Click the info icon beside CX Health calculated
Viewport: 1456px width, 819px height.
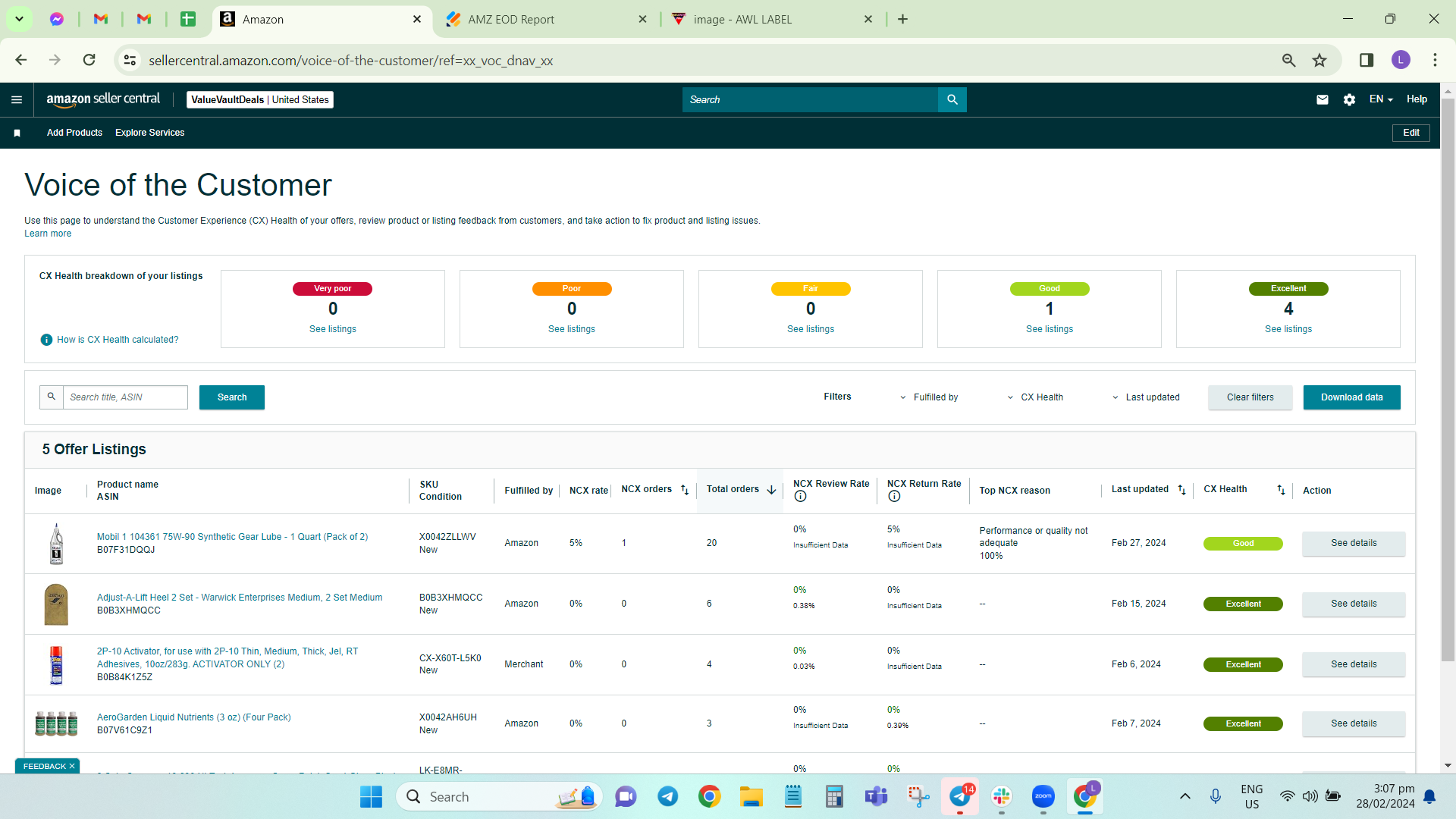click(46, 340)
